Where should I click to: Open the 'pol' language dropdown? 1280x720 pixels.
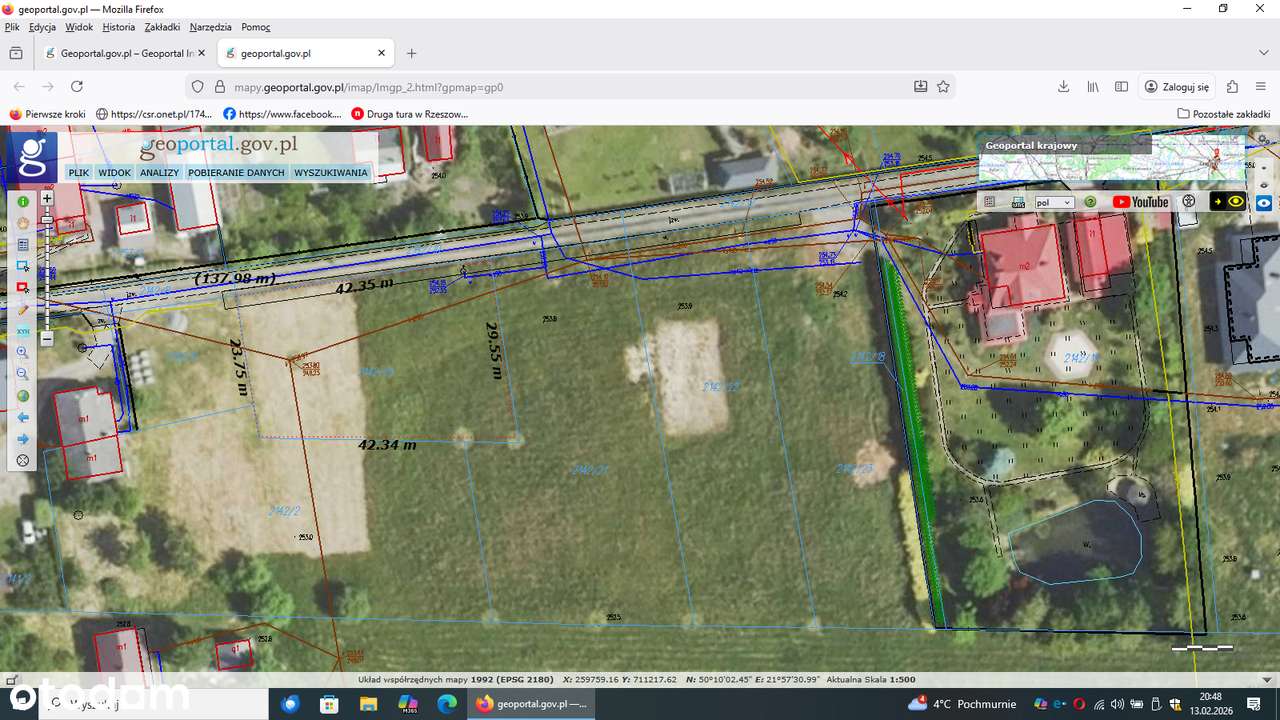[x=1054, y=202]
